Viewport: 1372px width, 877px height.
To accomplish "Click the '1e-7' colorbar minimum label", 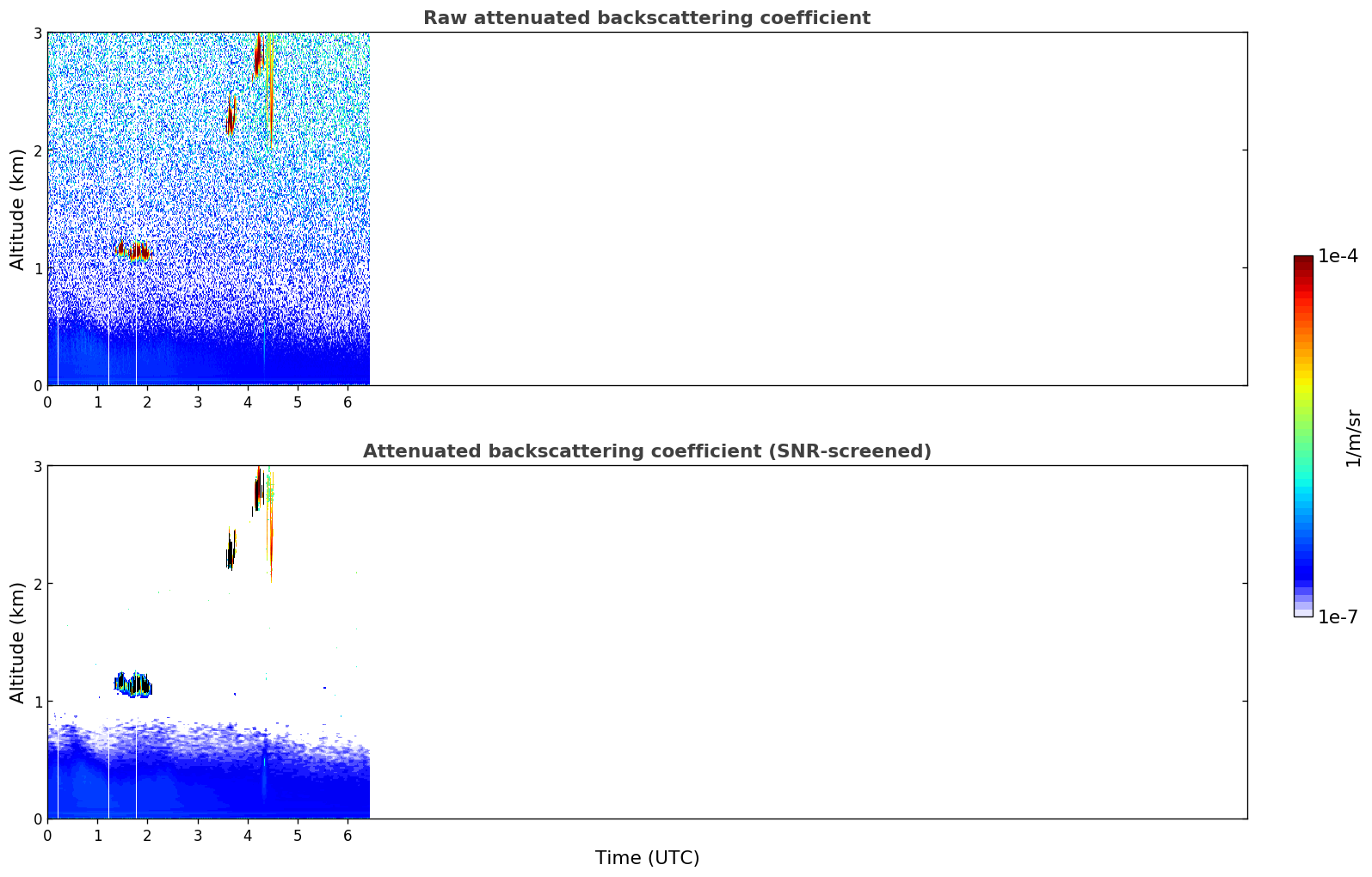I will (1338, 616).
